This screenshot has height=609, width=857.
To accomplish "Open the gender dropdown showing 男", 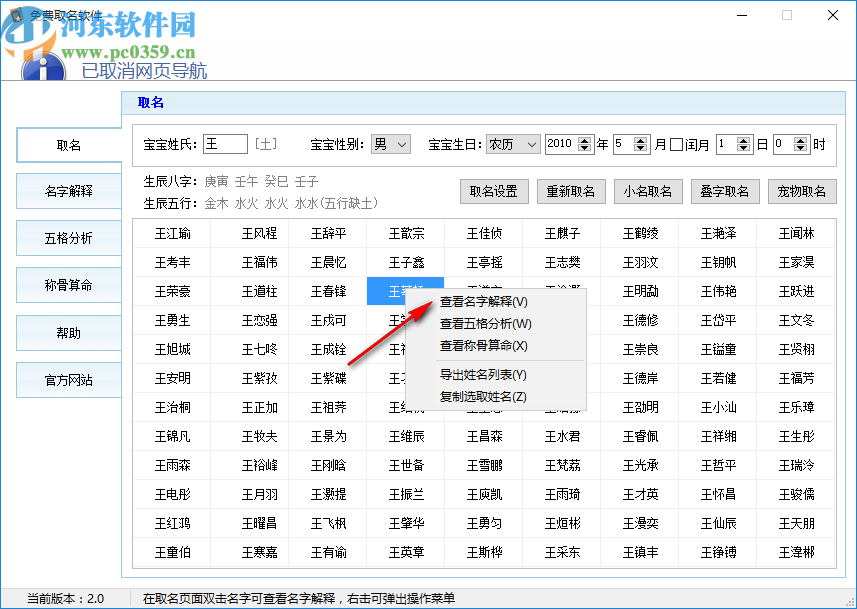I will tap(390, 143).
